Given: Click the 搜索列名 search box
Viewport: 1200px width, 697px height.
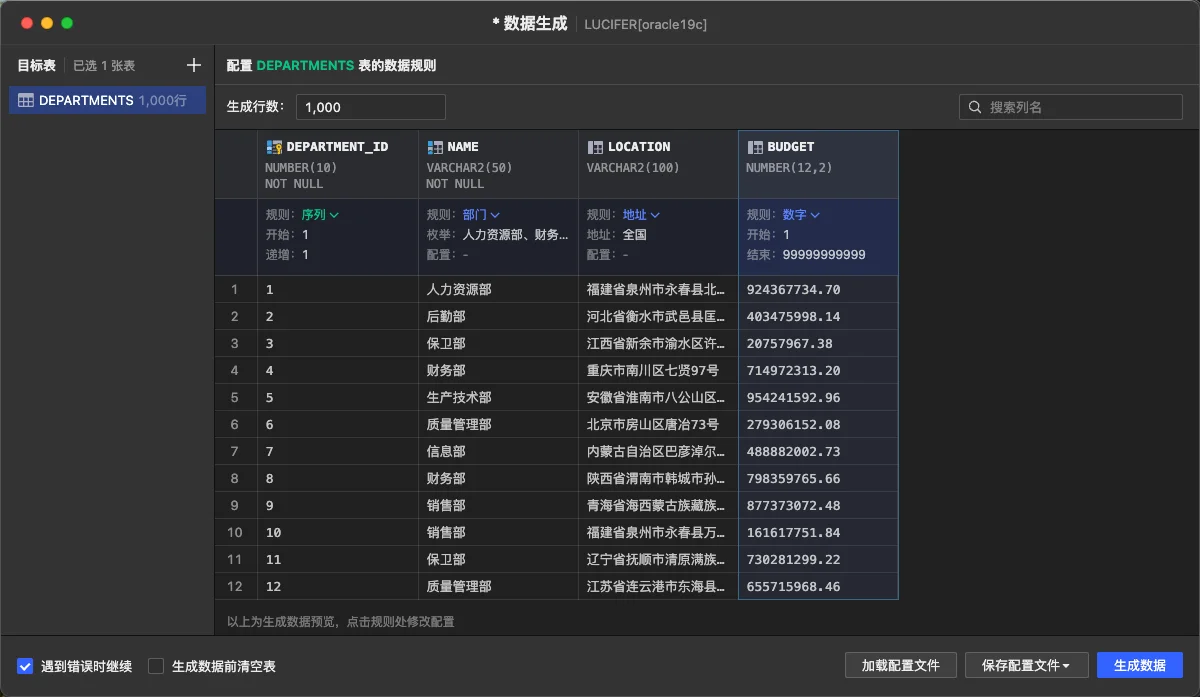Looking at the screenshot, I should click(1071, 107).
